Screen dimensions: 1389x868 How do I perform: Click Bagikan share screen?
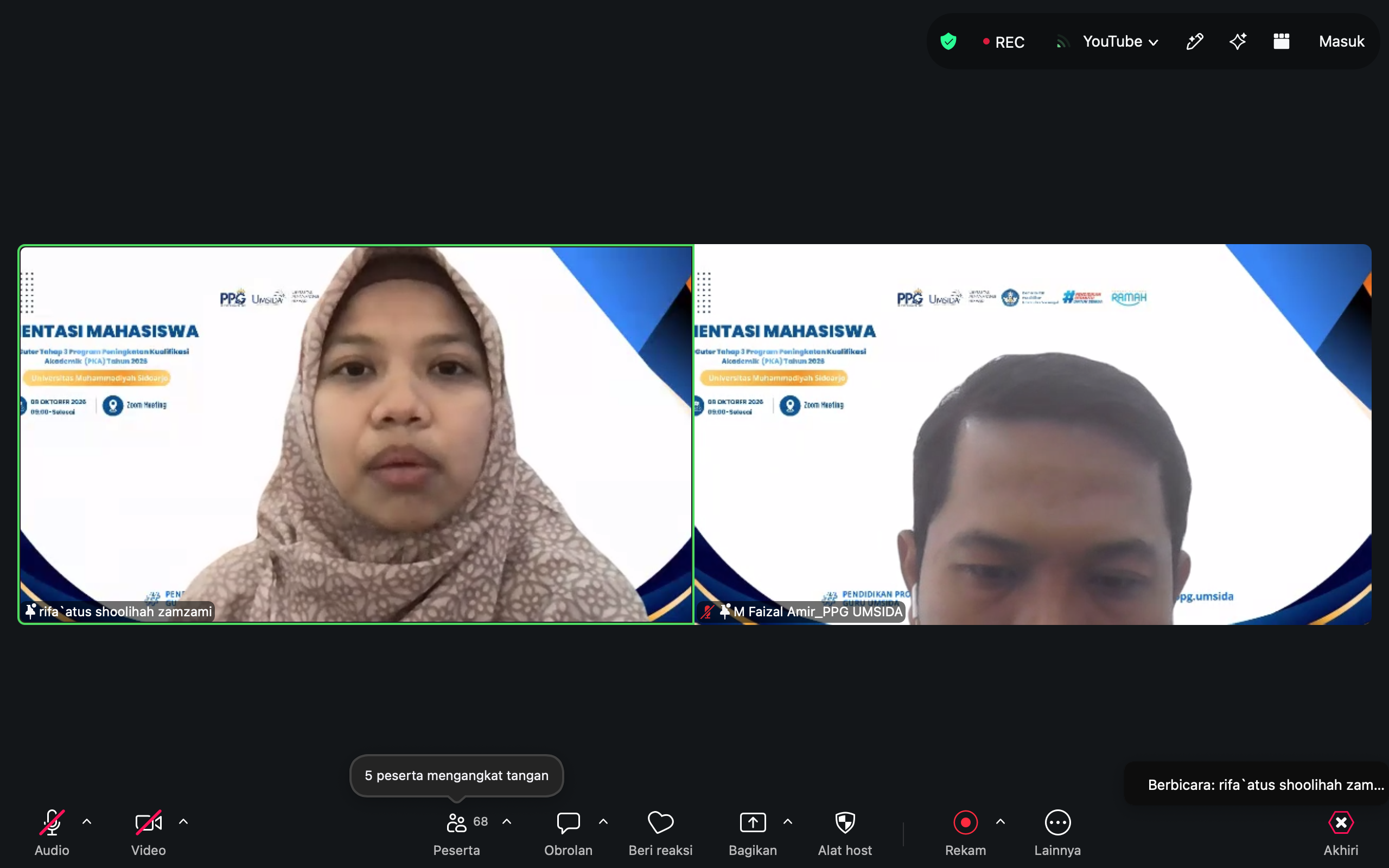pos(753,832)
